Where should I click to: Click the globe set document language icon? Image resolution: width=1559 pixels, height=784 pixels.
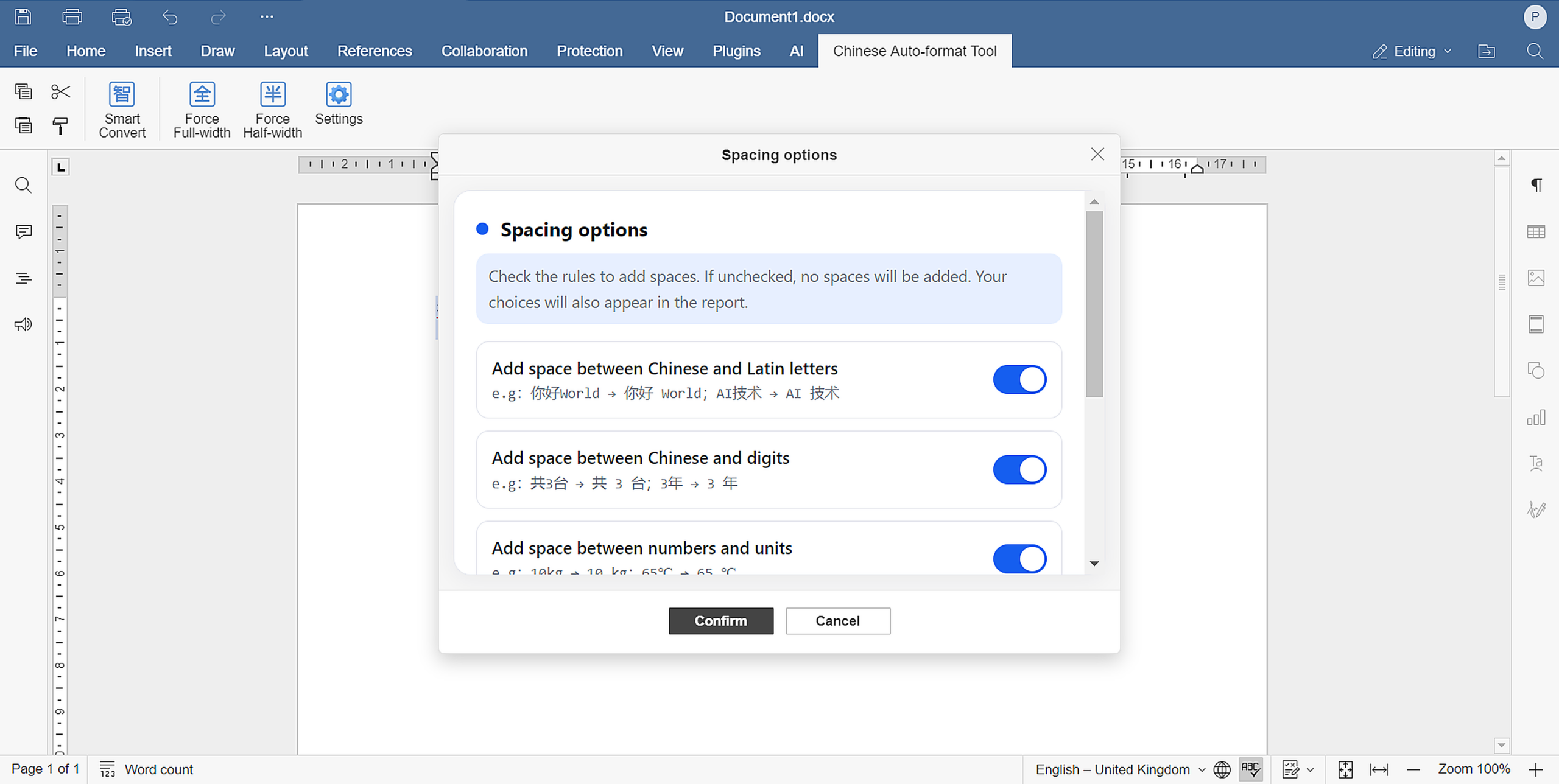coord(1222,769)
